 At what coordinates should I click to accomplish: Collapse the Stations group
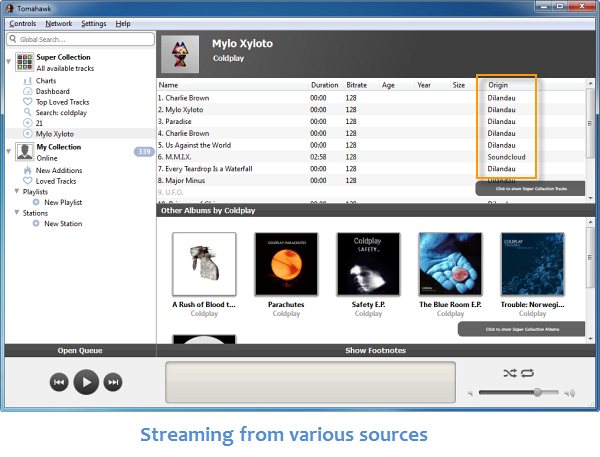[x=17, y=212]
